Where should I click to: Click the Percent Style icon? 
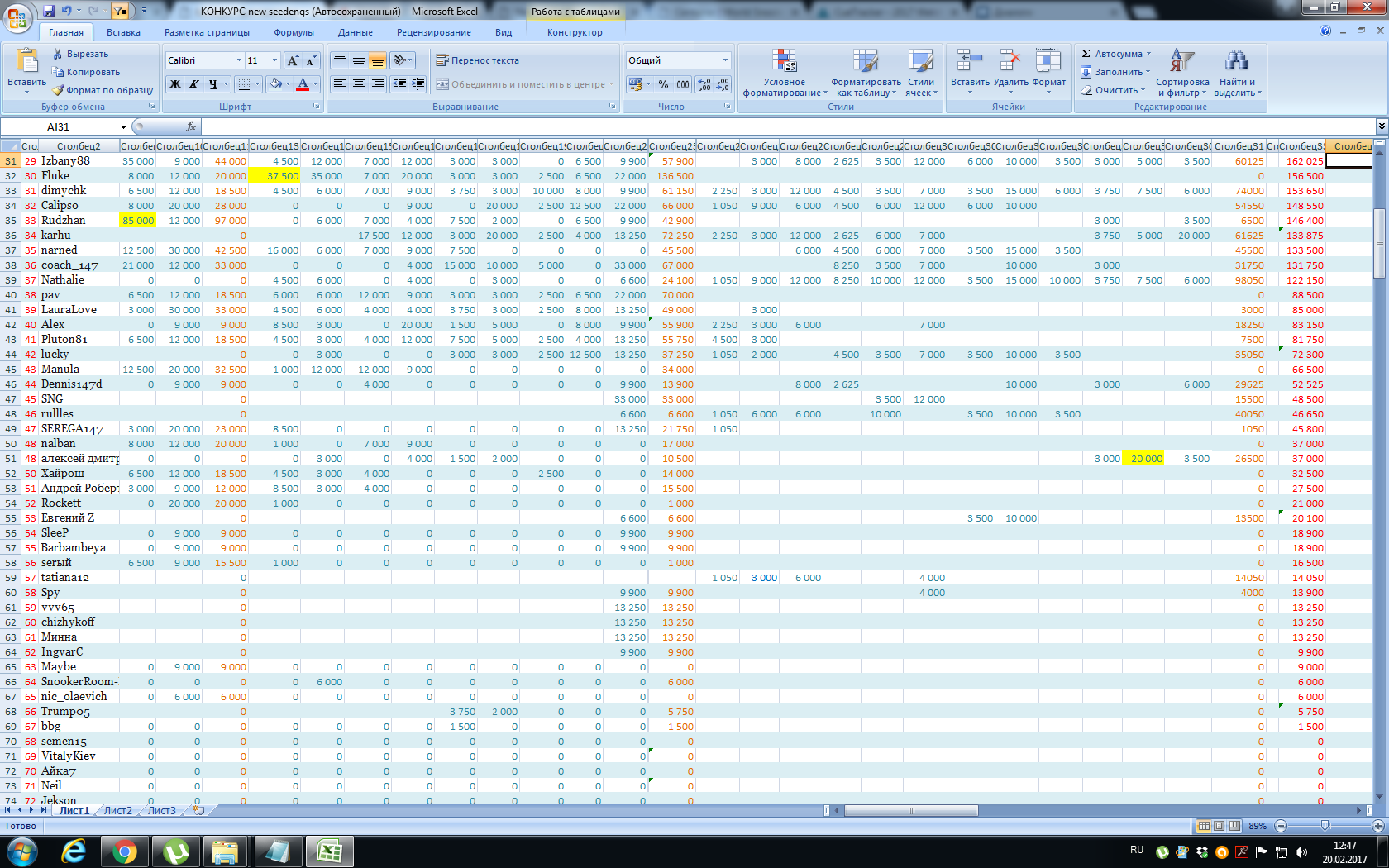tap(663, 84)
